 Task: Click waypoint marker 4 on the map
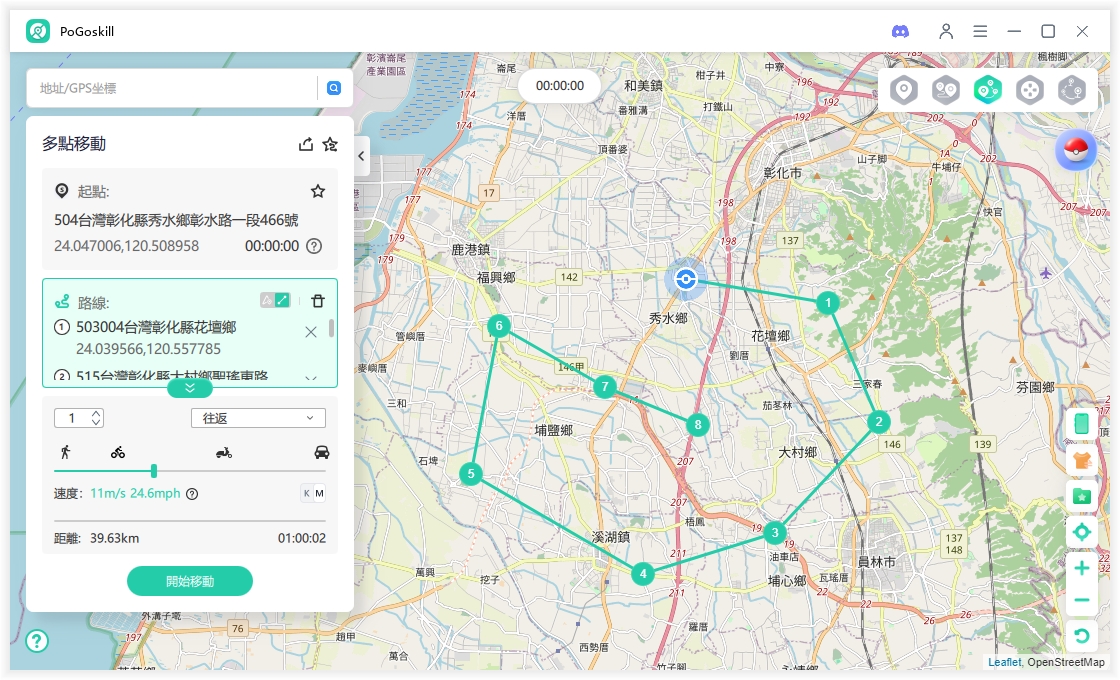click(643, 573)
